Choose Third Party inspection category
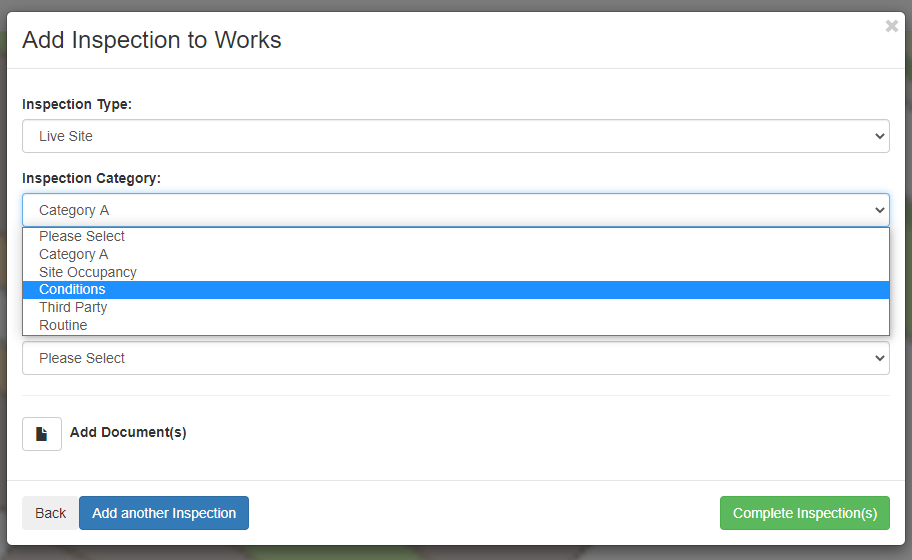The width and height of the screenshot is (912, 560). (x=73, y=308)
